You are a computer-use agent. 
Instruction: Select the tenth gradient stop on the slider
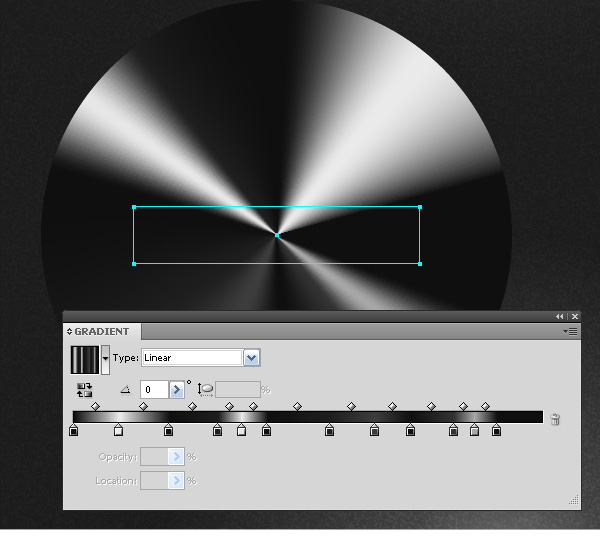pos(453,430)
